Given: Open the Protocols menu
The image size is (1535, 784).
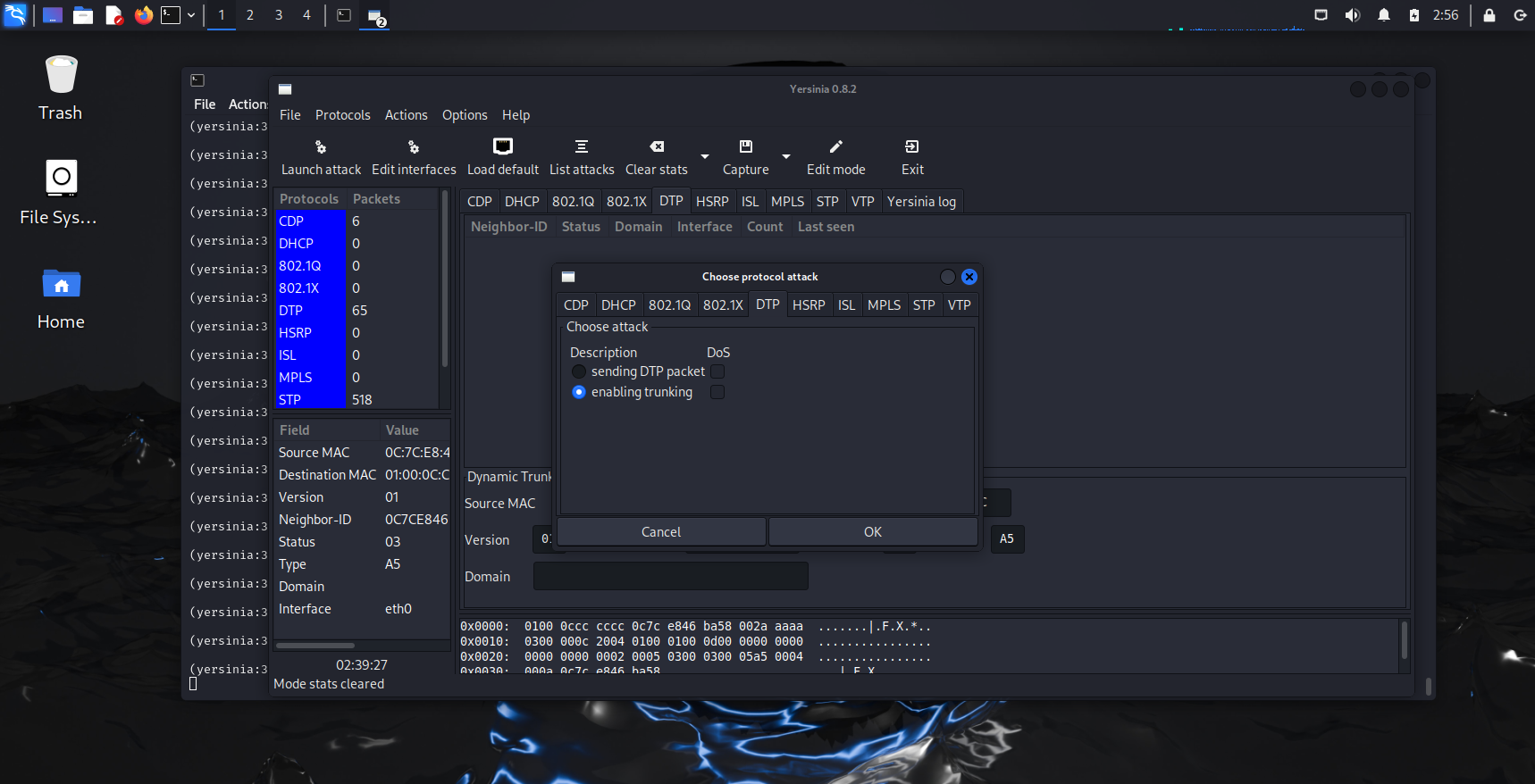Looking at the screenshot, I should click(x=342, y=115).
